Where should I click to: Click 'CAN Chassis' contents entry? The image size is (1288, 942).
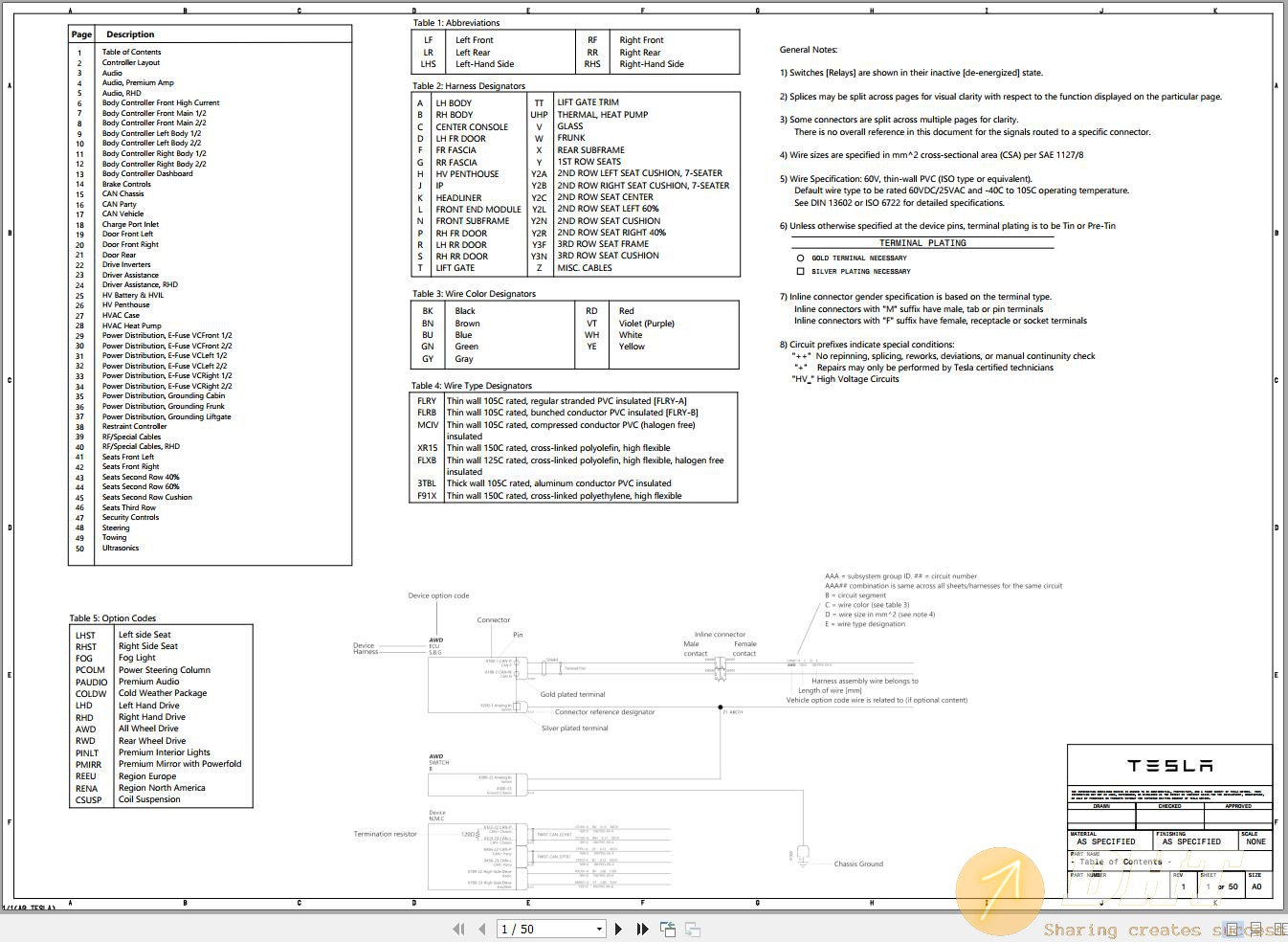[x=122, y=193]
